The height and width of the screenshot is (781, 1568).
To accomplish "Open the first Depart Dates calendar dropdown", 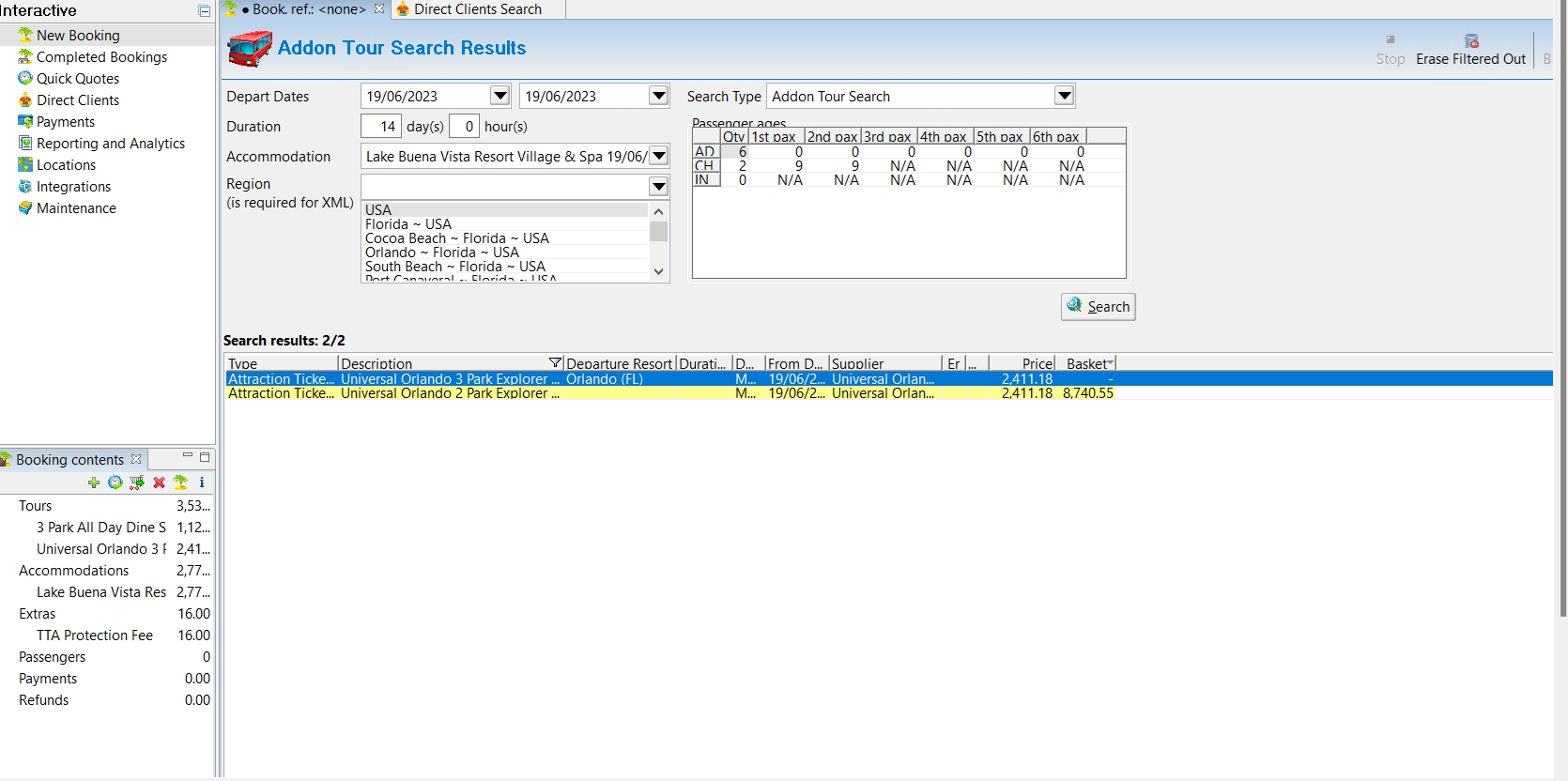I will click(500, 96).
